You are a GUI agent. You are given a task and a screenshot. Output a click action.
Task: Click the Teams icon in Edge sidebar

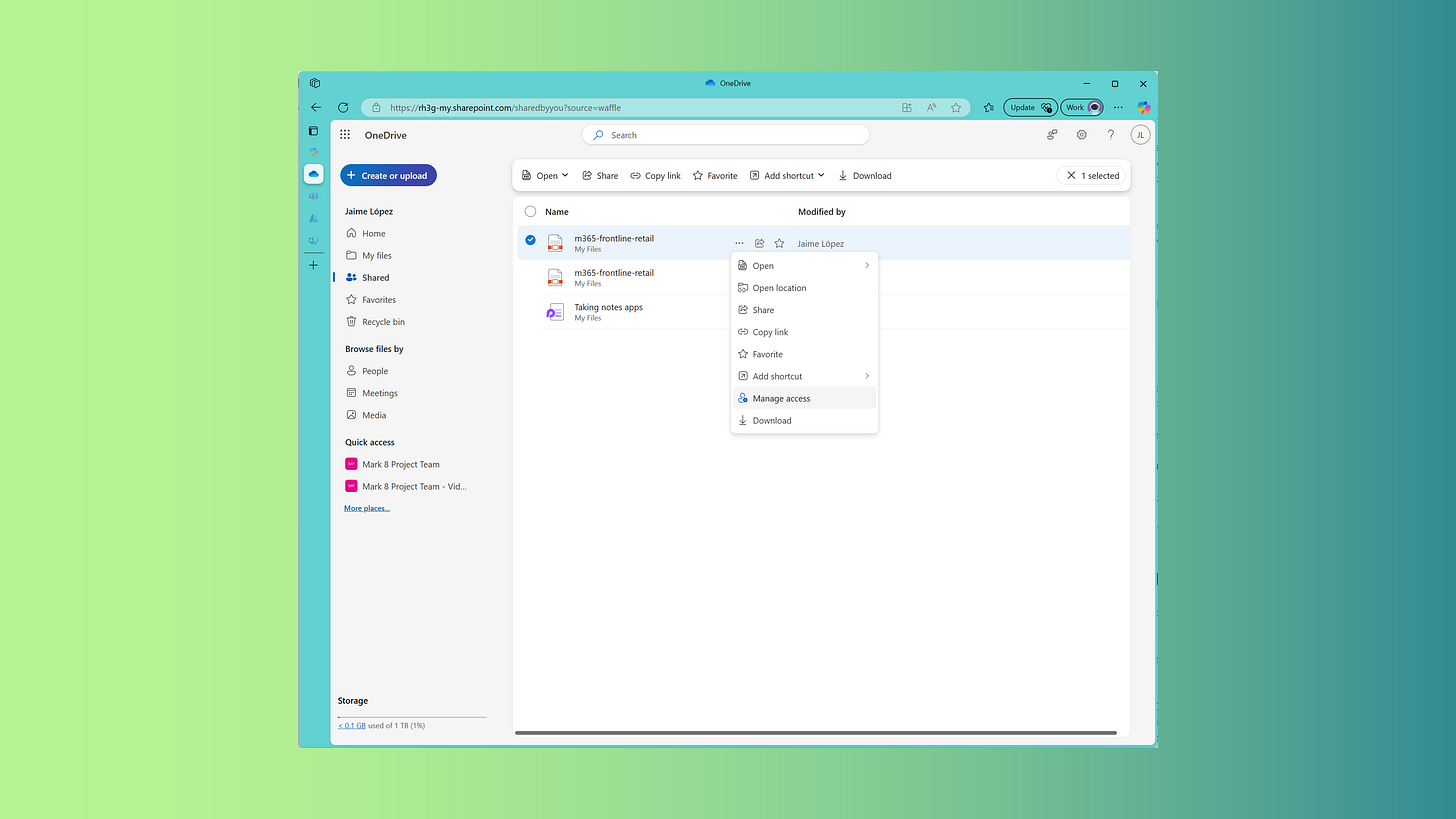pos(314,196)
